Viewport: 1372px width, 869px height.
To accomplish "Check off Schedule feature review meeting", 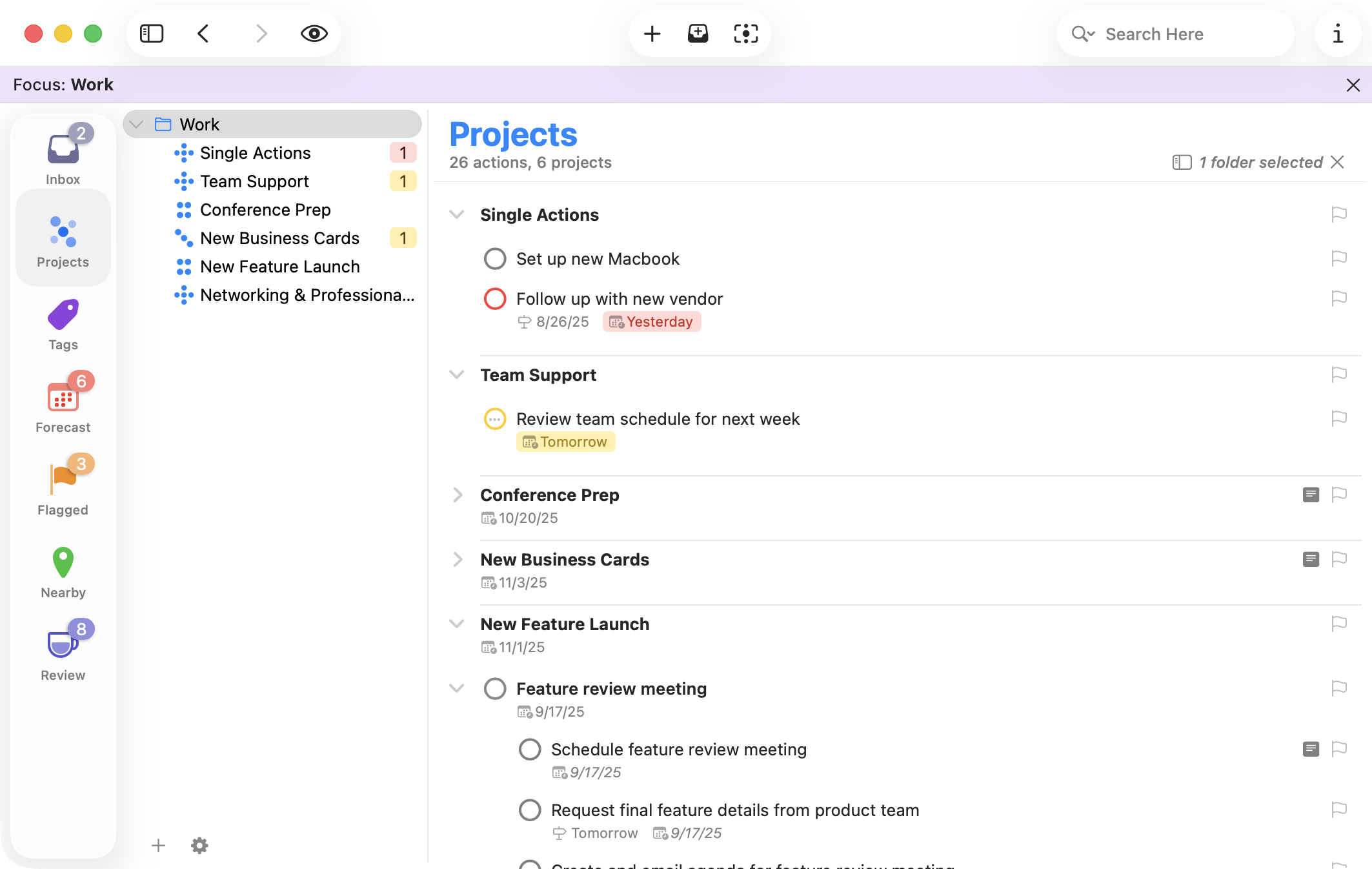I will 530,750.
